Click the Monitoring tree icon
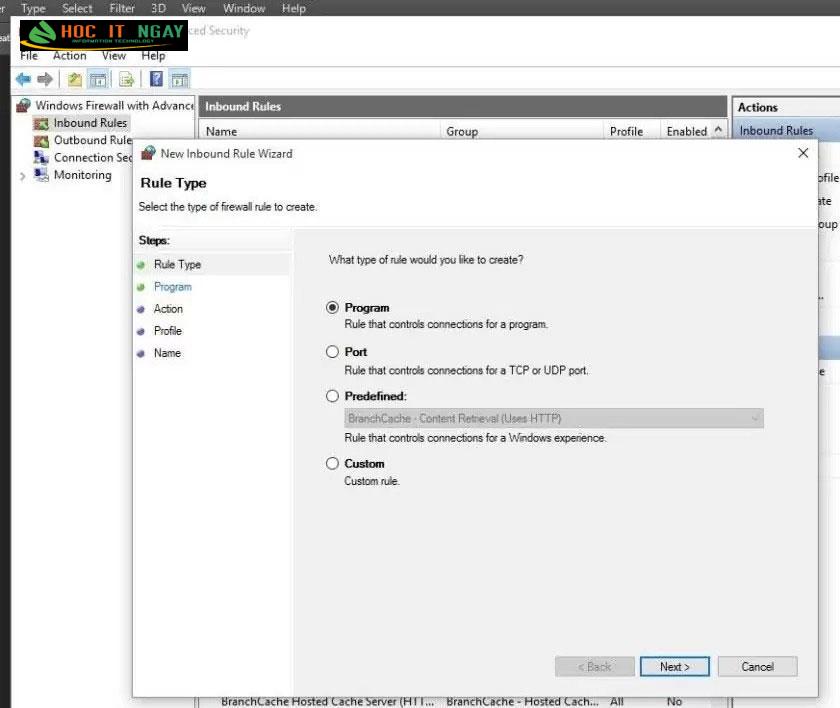Image resolution: width=840 pixels, height=708 pixels. click(41, 175)
